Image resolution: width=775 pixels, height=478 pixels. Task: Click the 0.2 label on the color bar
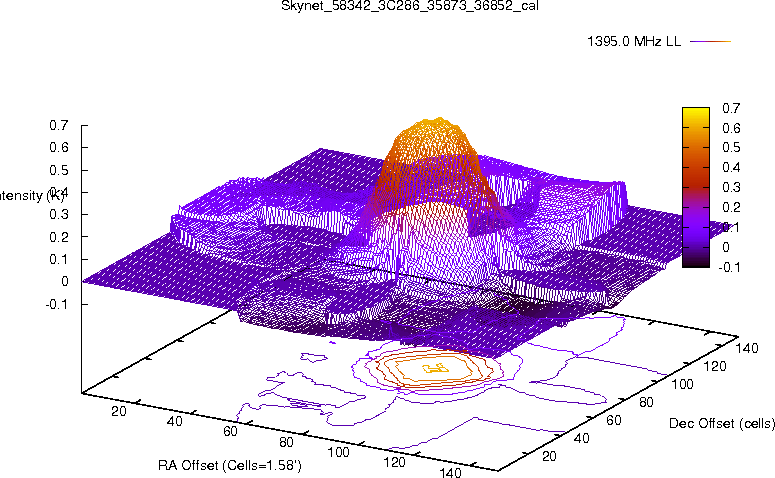pyautogui.click(x=731, y=207)
